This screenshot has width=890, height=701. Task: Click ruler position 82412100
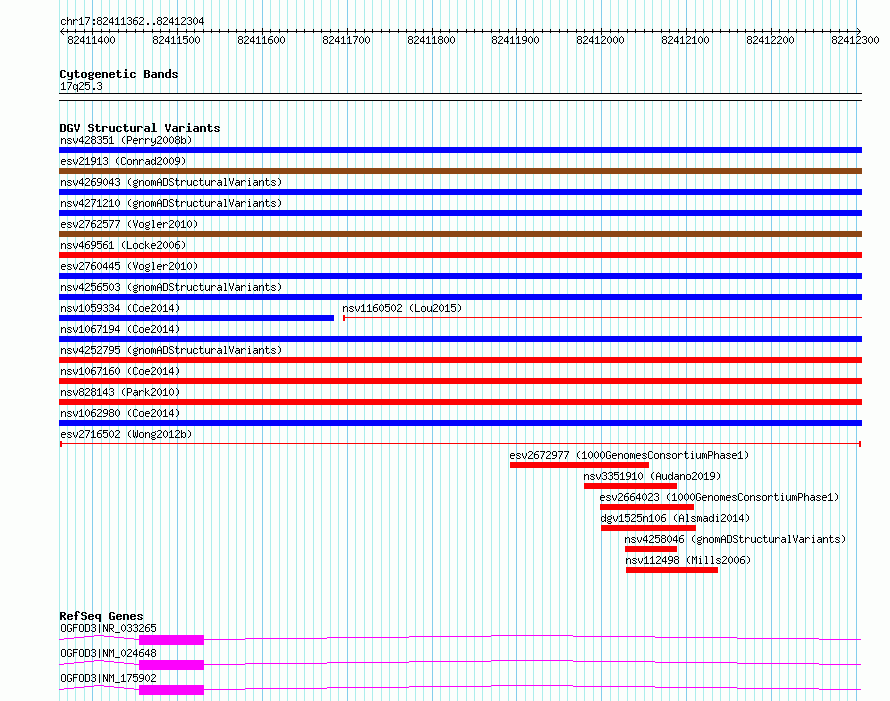[686, 40]
